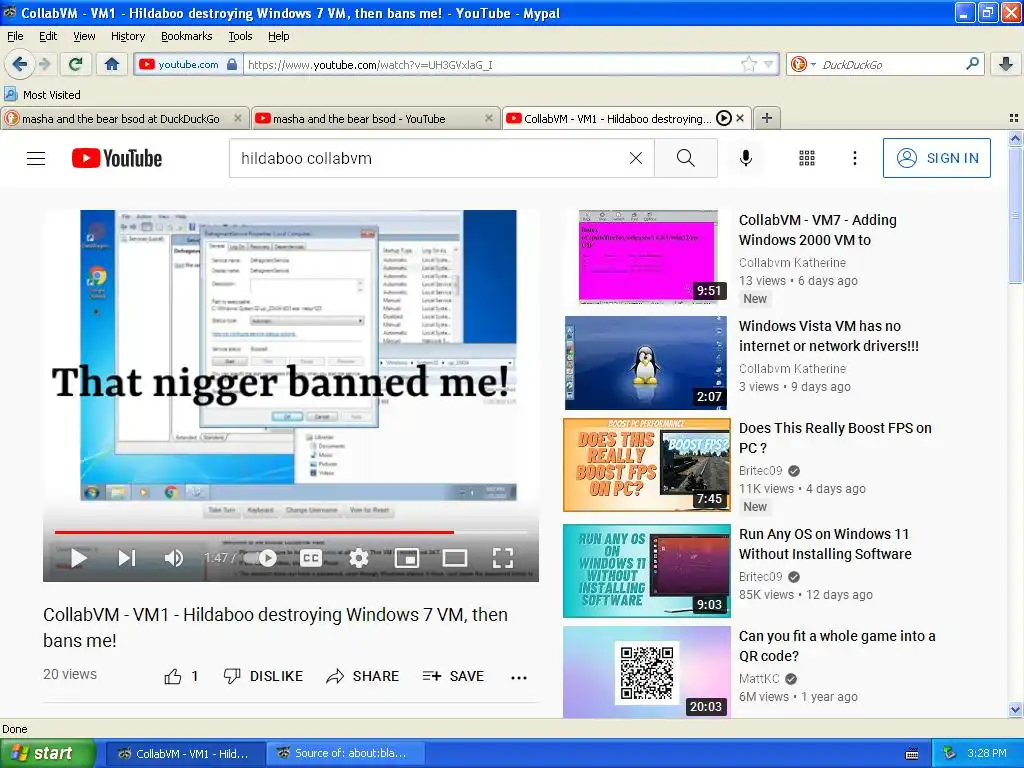
Task: Open the URL history dropdown arrow
Action: tap(769, 64)
